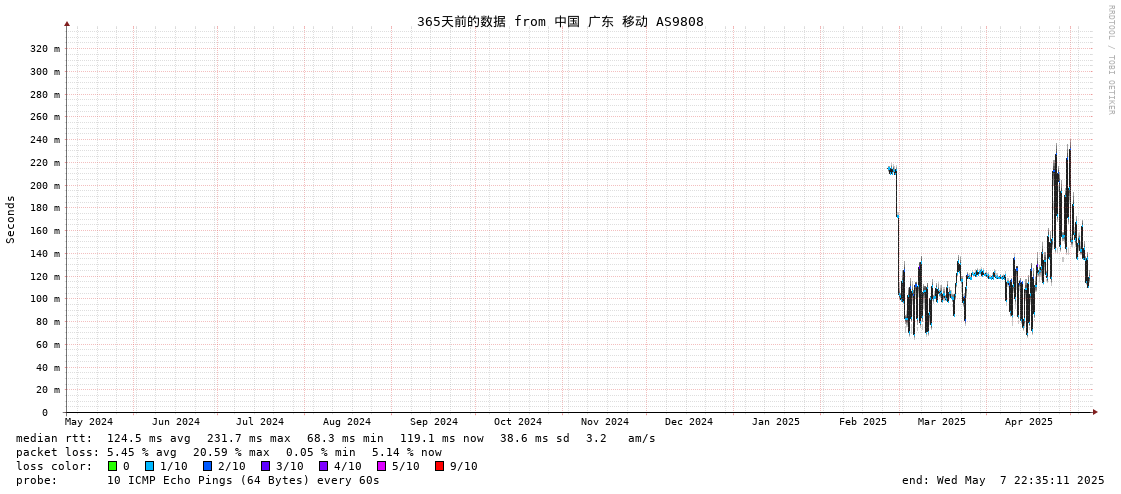This screenshot has height=494, width=1121.
Task: Click the '40 m' y-axis label
Action: pos(47,367)
